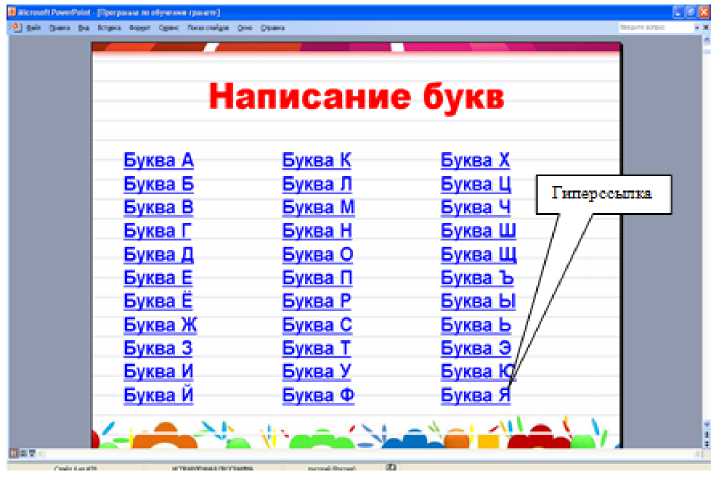
Task: Click the 'Буква Е' hyperlink
Action: coord(157,278)
